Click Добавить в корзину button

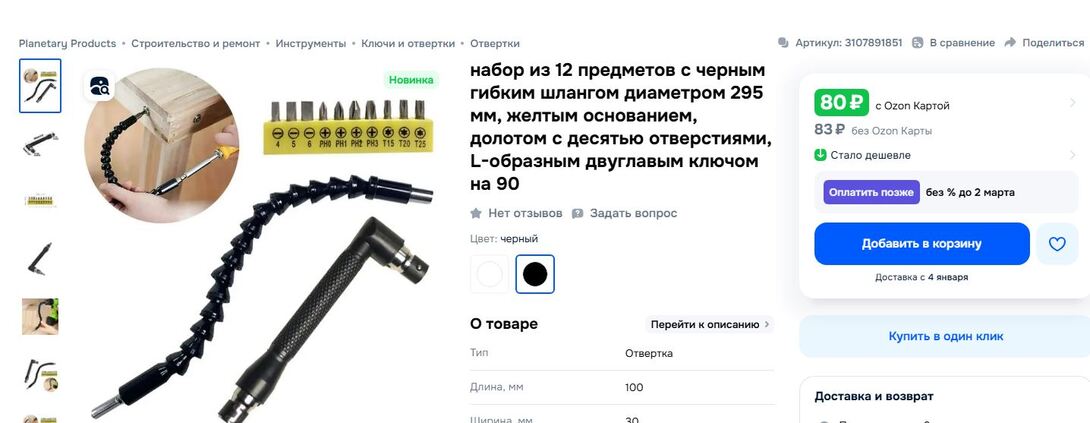click(x=922, y=244)
